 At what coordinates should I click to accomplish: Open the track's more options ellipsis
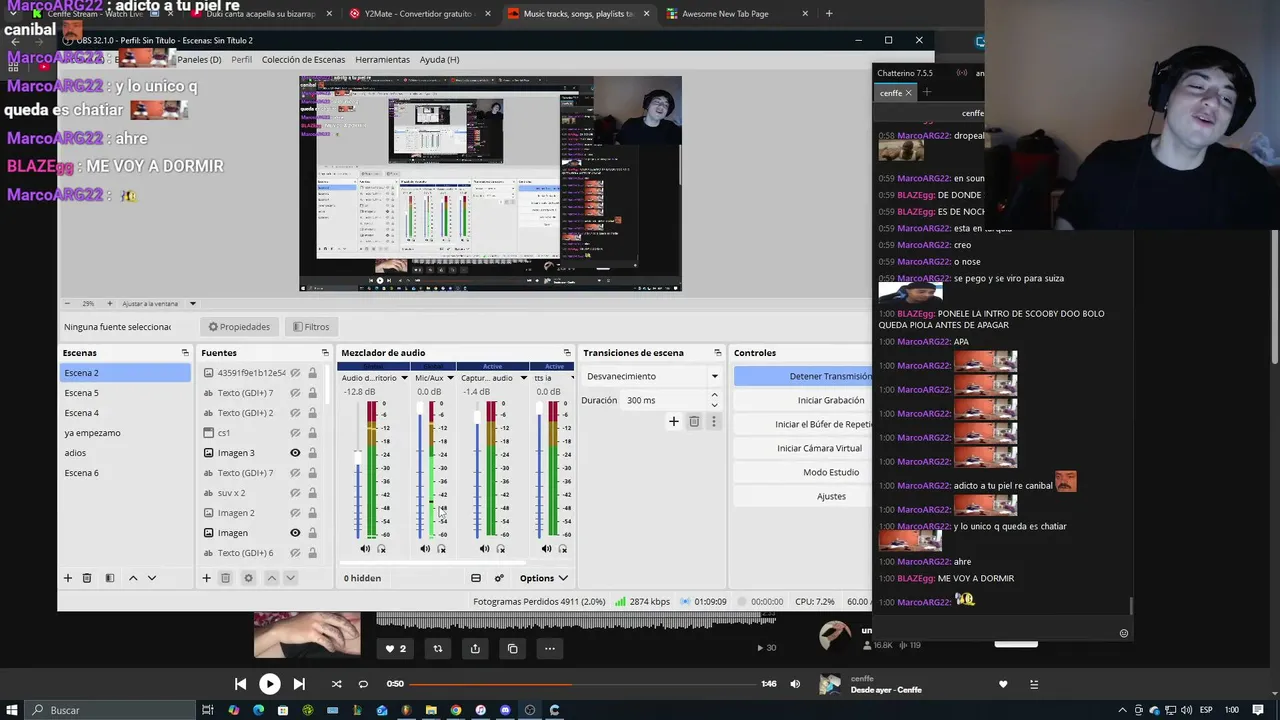pyautogui.click(x=549, y=648)
